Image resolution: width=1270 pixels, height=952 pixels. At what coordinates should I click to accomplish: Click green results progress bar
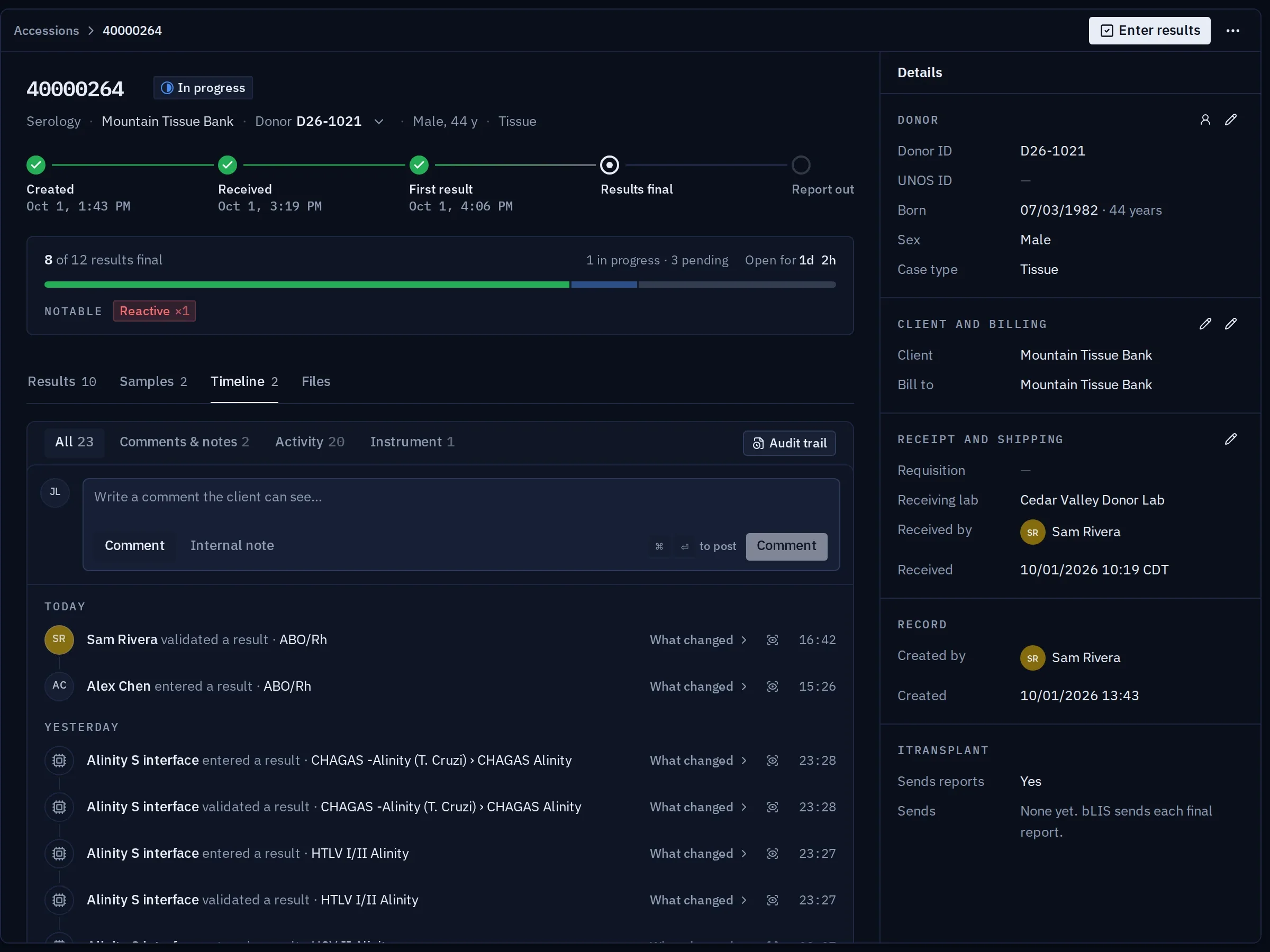306,285
